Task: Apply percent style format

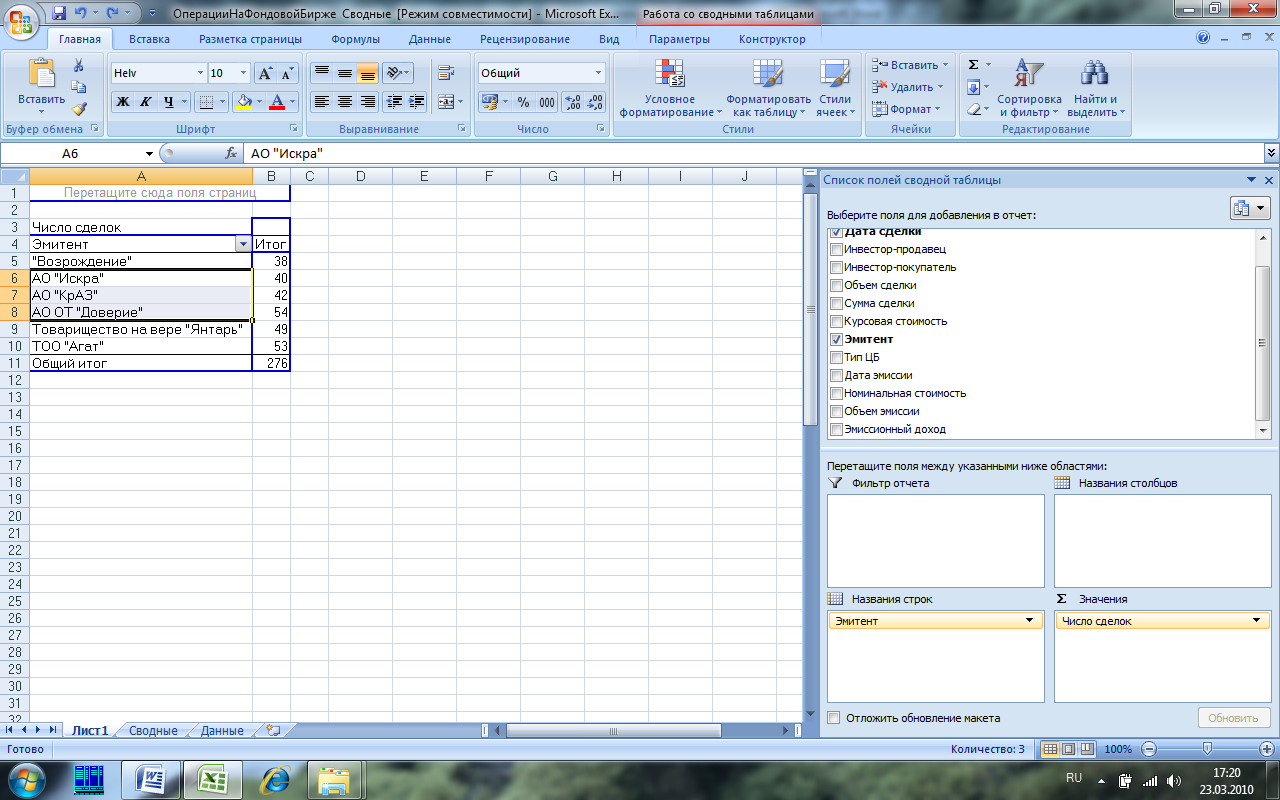Action: click(523, 102)
